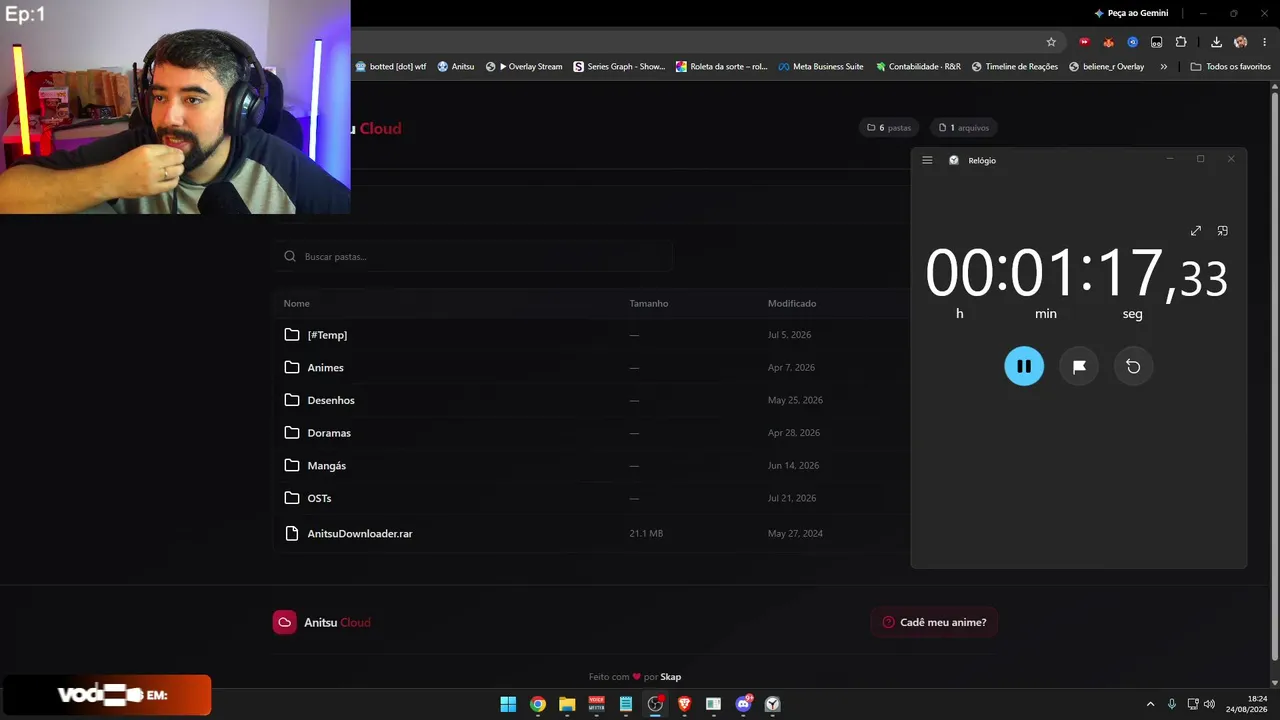Open OBS Studio from the taskbar
This screenshot has width=1280, height=720.
coord(655,704)
